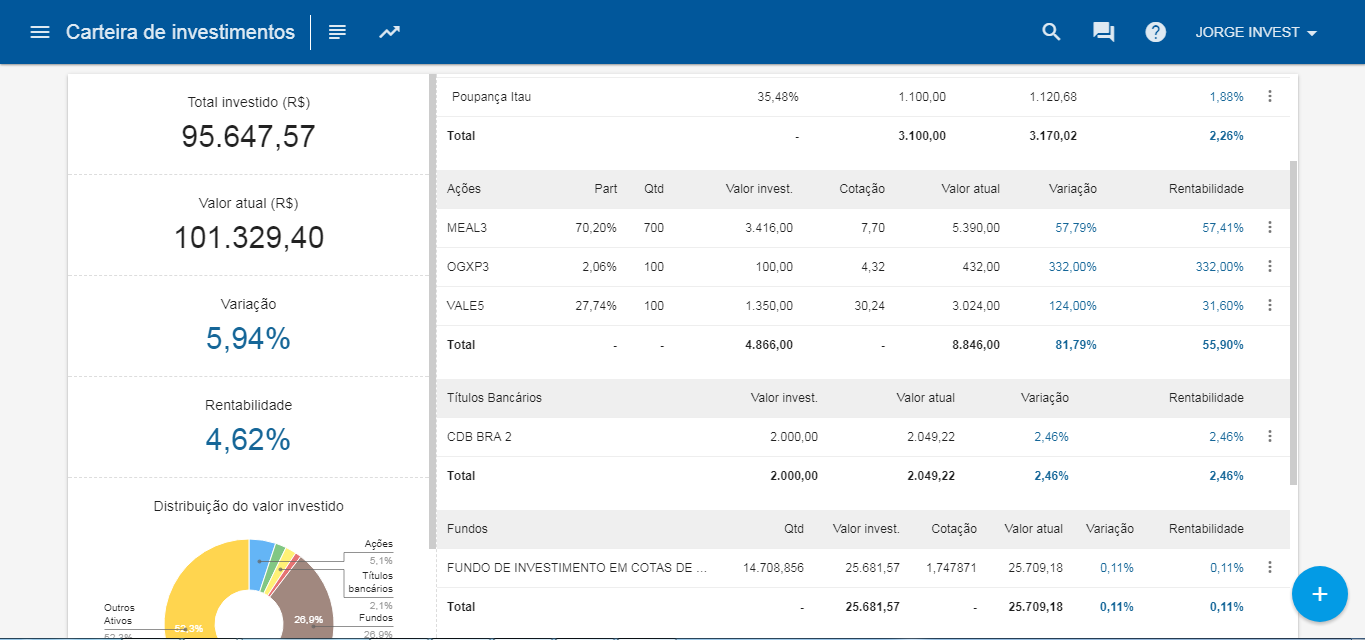Viewport: 1365px width, 640px height.
Task: Open the chat messages icon
Action: tap(1104, 32)
